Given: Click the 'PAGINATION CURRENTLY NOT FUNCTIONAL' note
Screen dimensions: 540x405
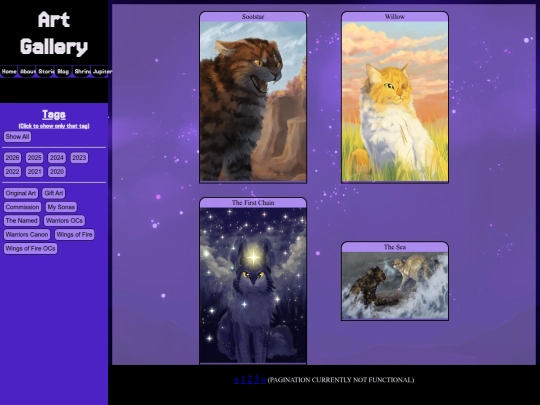Looking at the screenshot, I should click(x=341, y=380).
